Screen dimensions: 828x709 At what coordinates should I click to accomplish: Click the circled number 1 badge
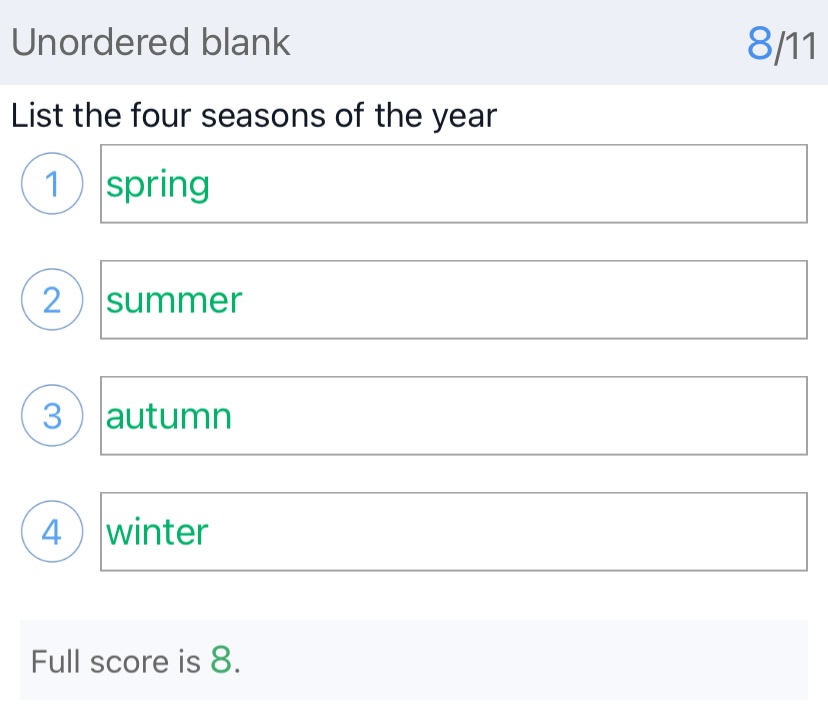coord(50,185)
